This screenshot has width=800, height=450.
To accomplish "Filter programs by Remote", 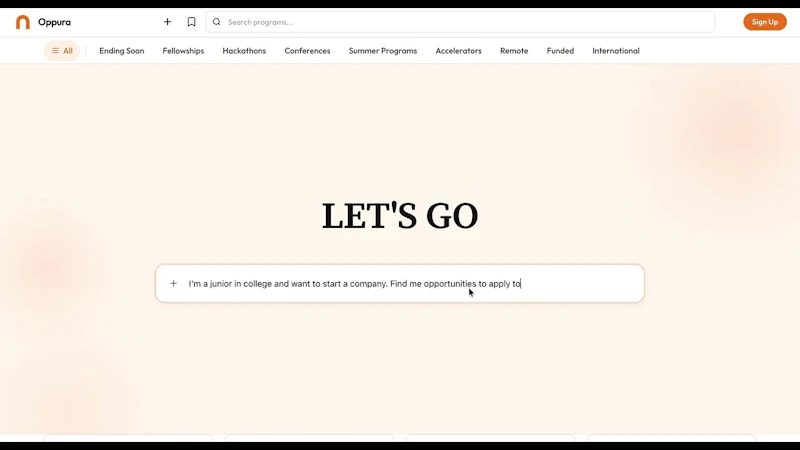I will click(x=514, y=51).
